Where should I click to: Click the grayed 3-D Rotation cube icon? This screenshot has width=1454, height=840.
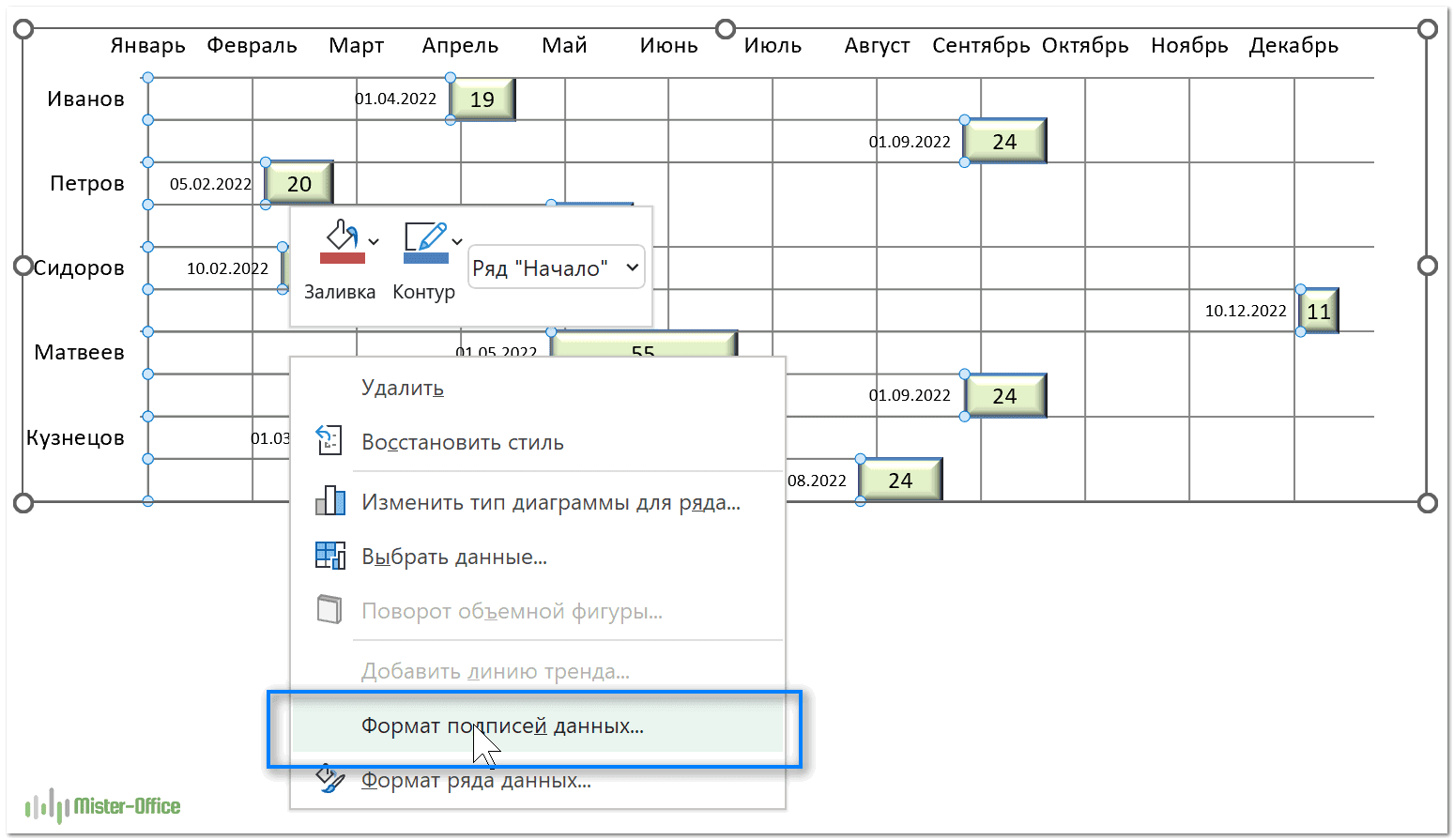(329, 610)
